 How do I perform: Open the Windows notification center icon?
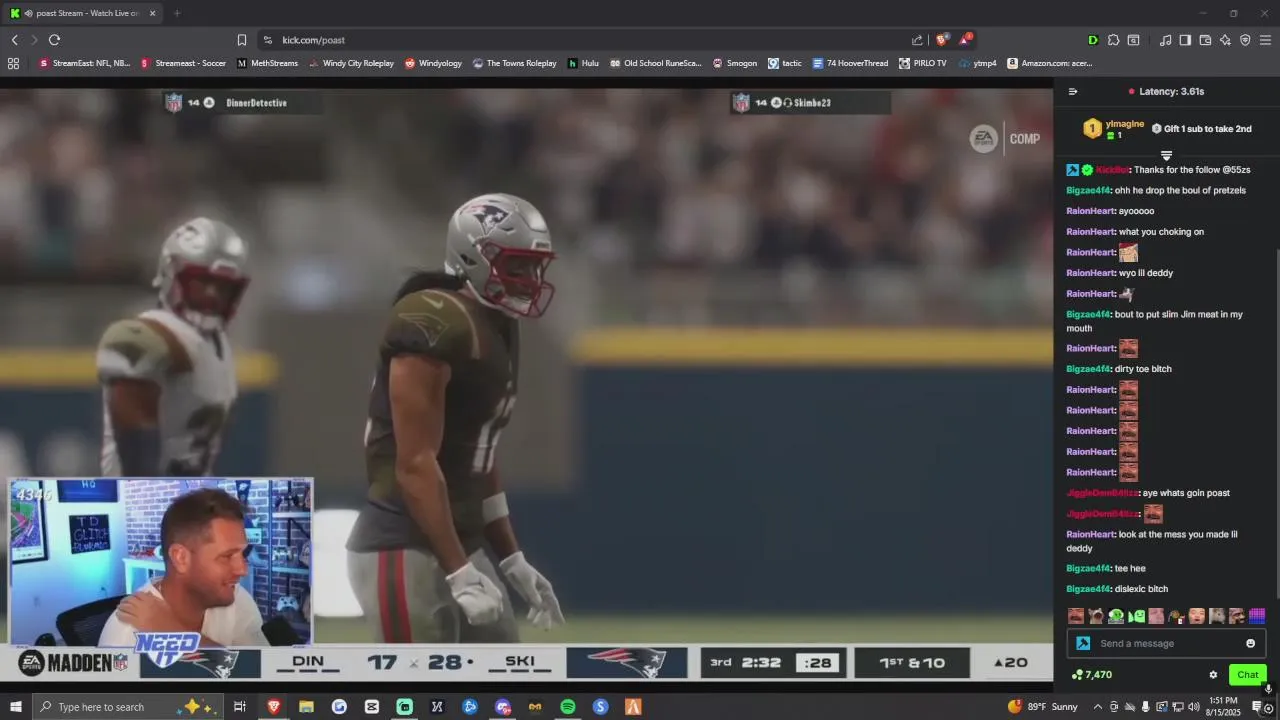(1257, 707)
